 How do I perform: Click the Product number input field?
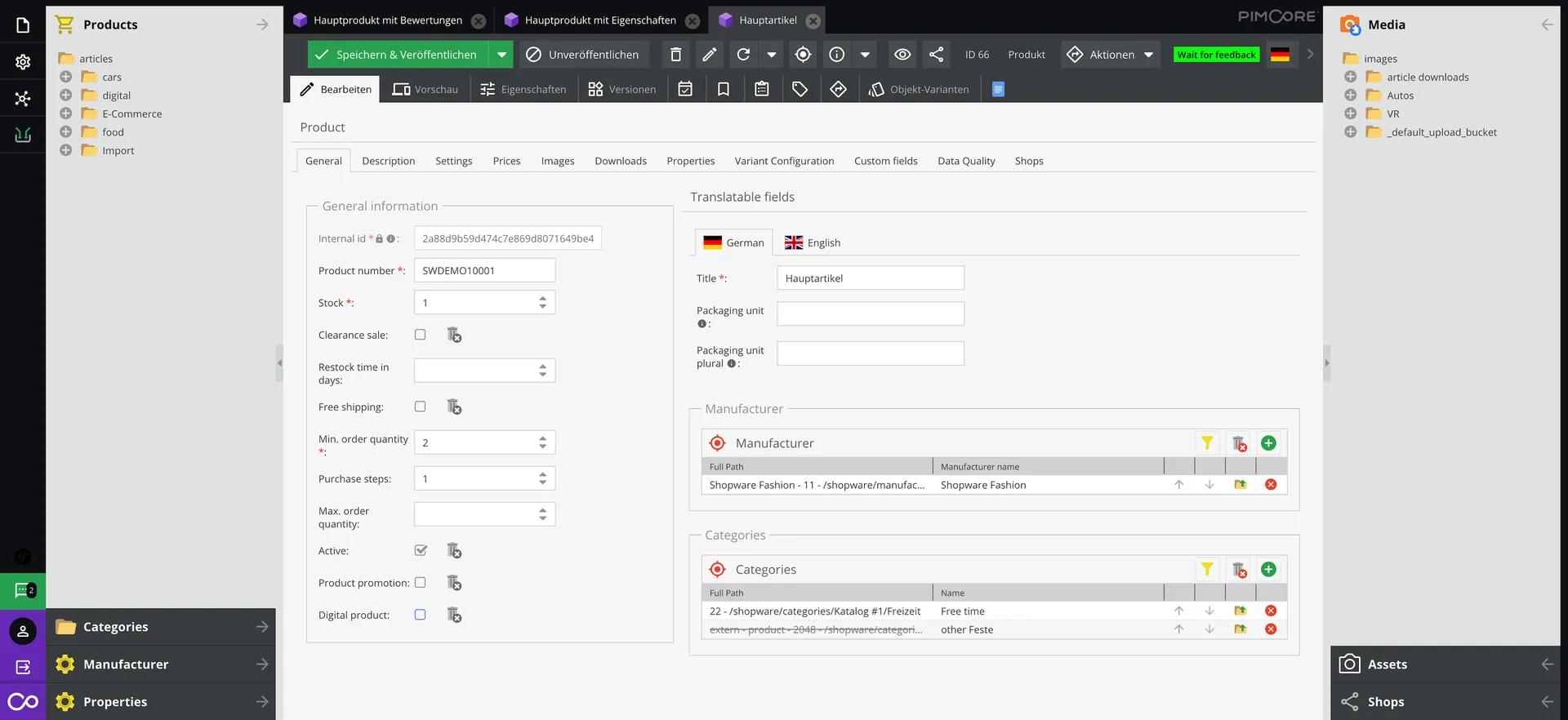pos(484,271)
